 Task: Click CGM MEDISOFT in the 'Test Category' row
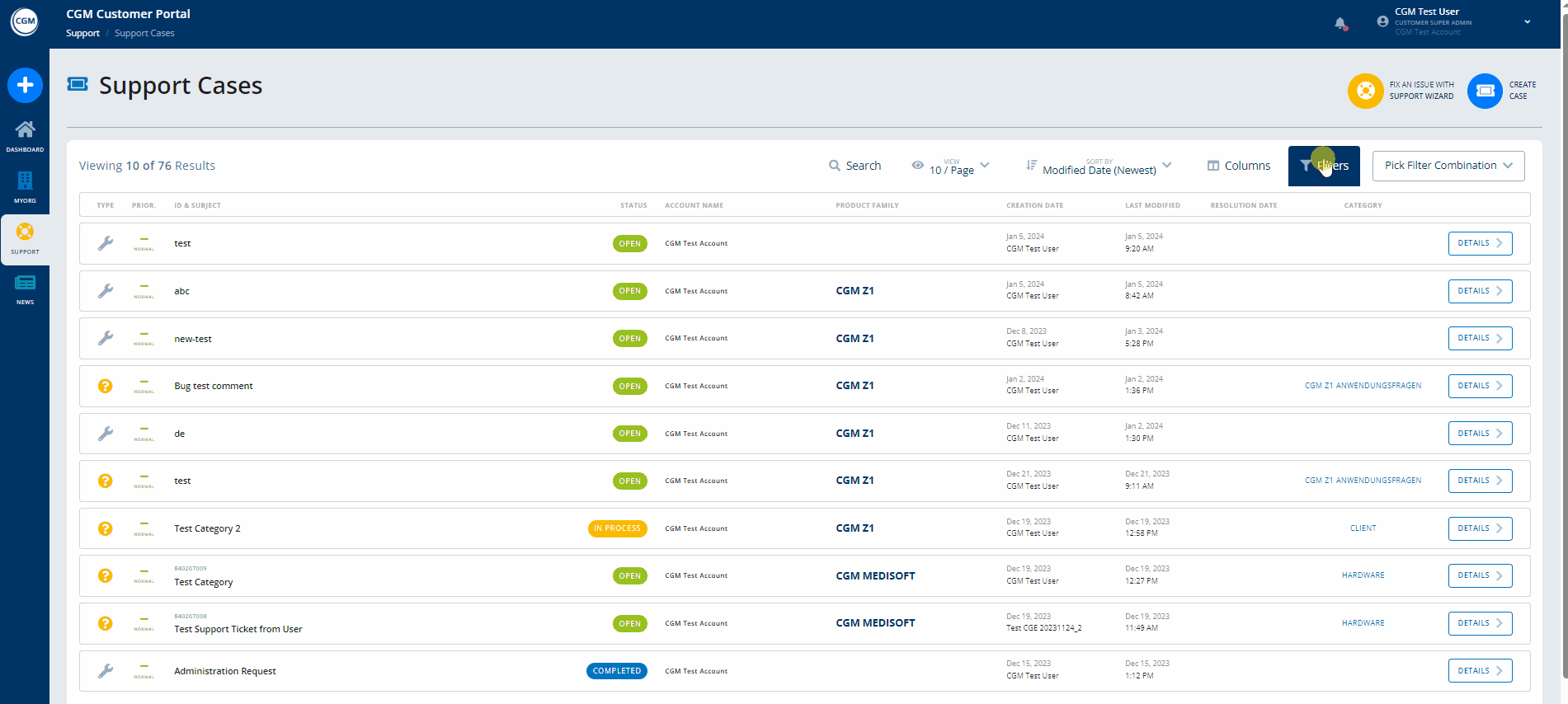[875, 575]
